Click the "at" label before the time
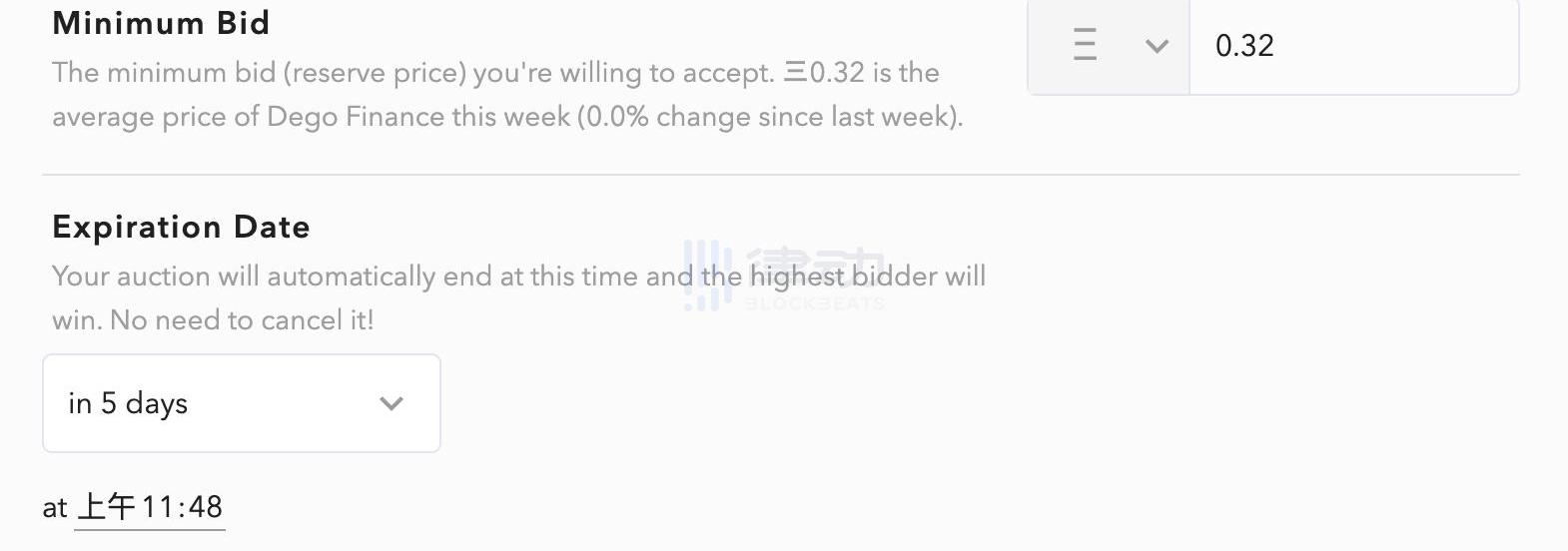Image resolution: width=1568 pixels, height=551 pixels. (55, 508)
